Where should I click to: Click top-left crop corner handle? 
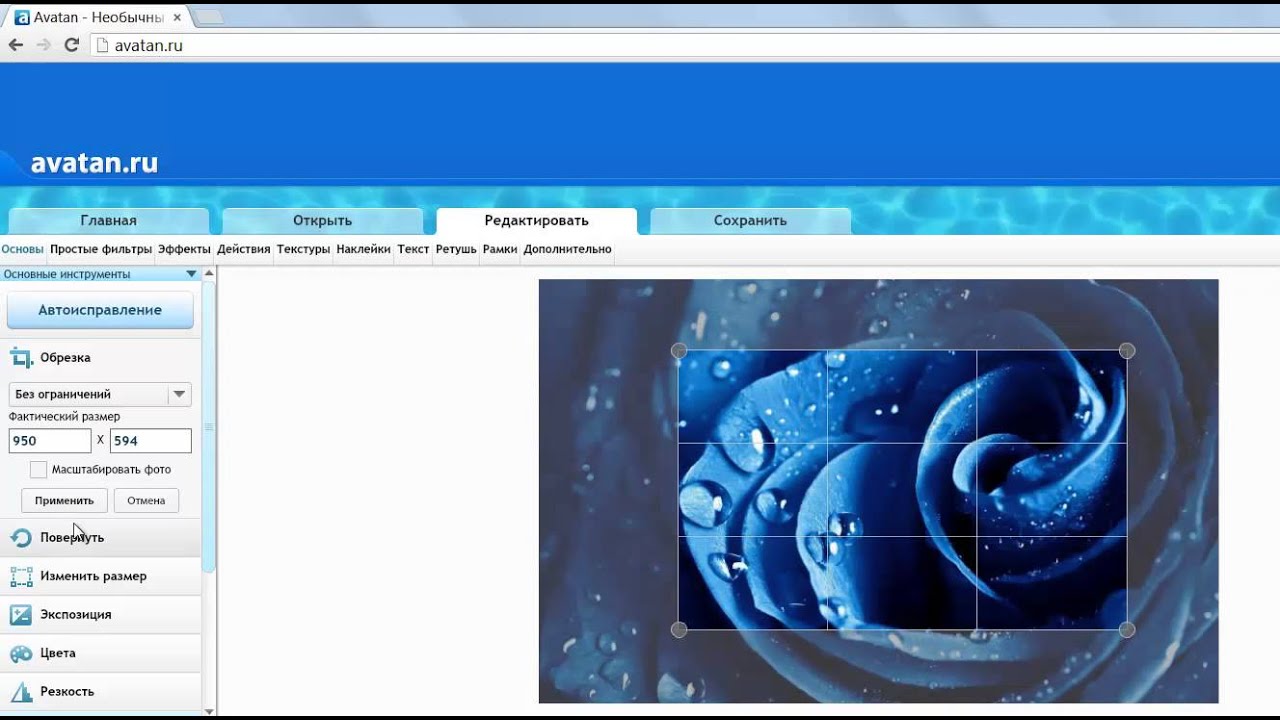pyautogui.click(x=679, y=351)
